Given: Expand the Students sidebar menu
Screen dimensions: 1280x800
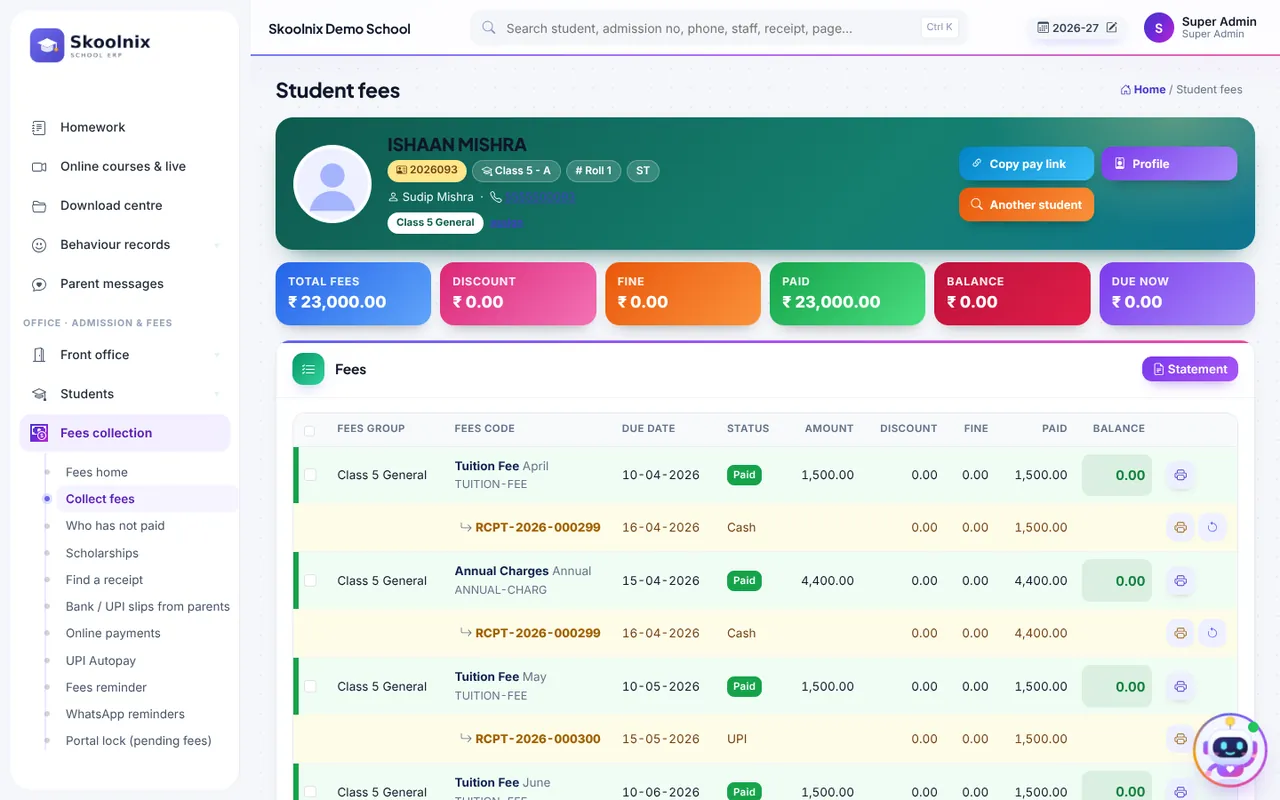Looking at the screenshot, I should pos(125,394).
